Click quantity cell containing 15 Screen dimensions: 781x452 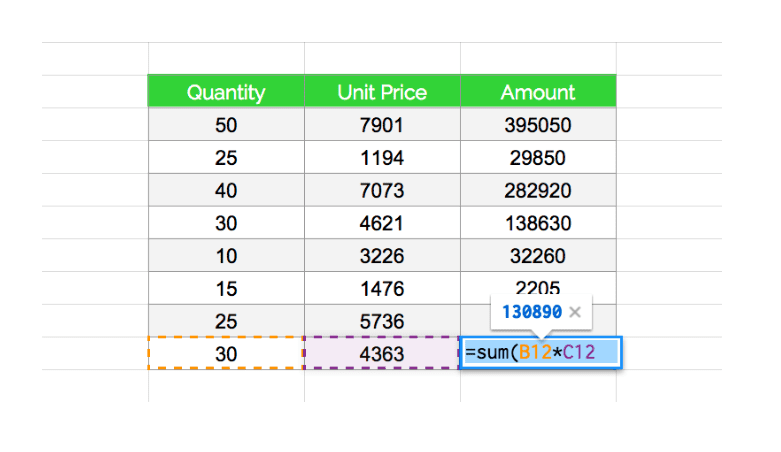point(226,289)
